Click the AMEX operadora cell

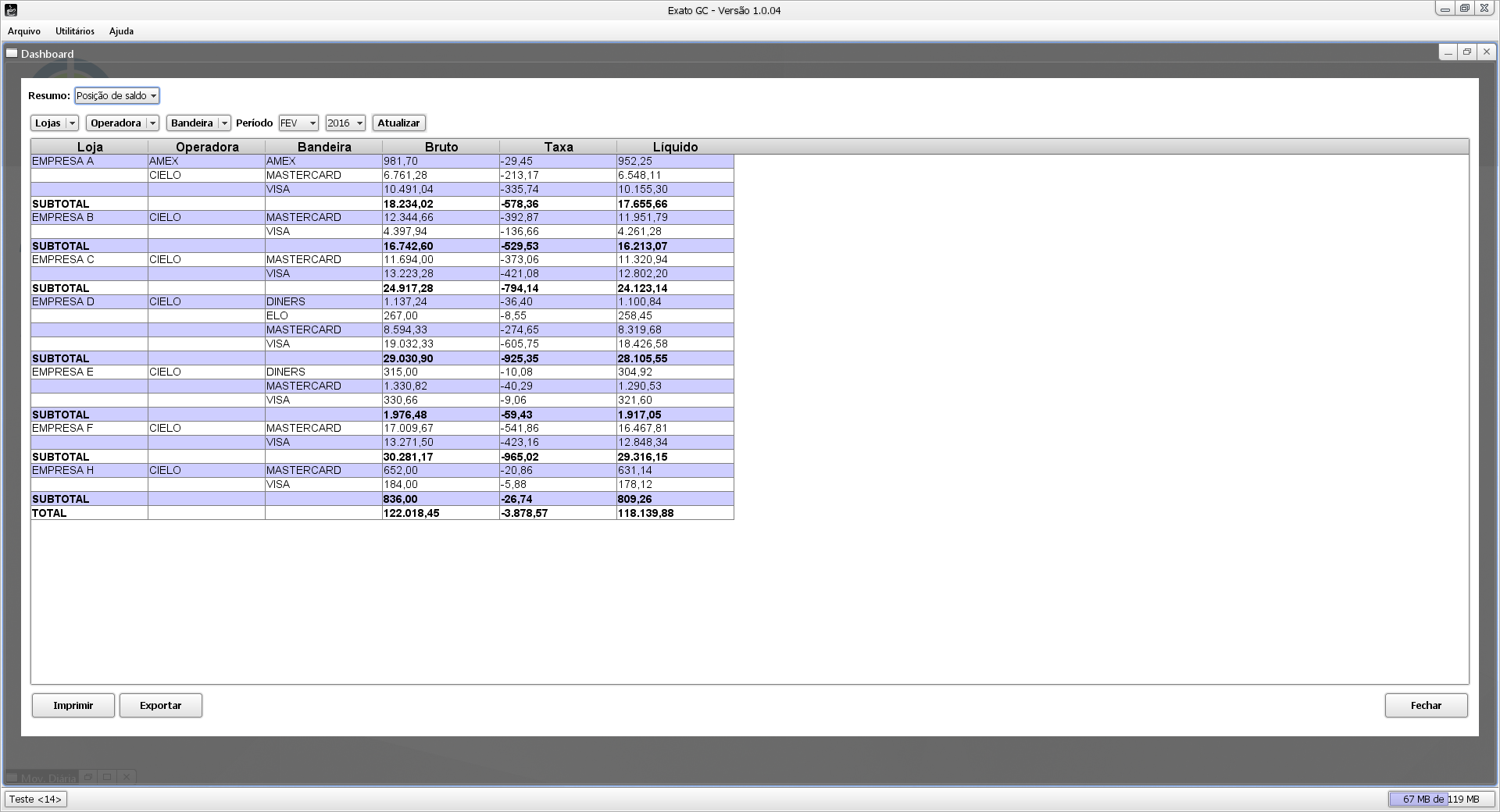point(206,161)
